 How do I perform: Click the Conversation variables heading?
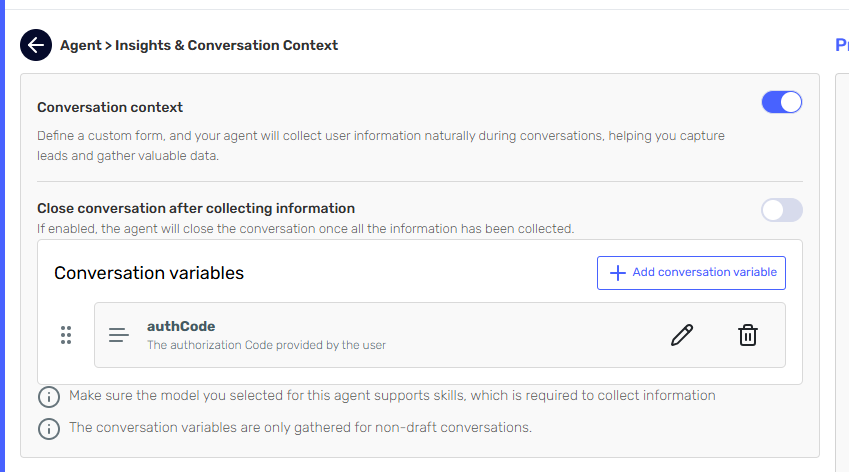pos(149,273)
